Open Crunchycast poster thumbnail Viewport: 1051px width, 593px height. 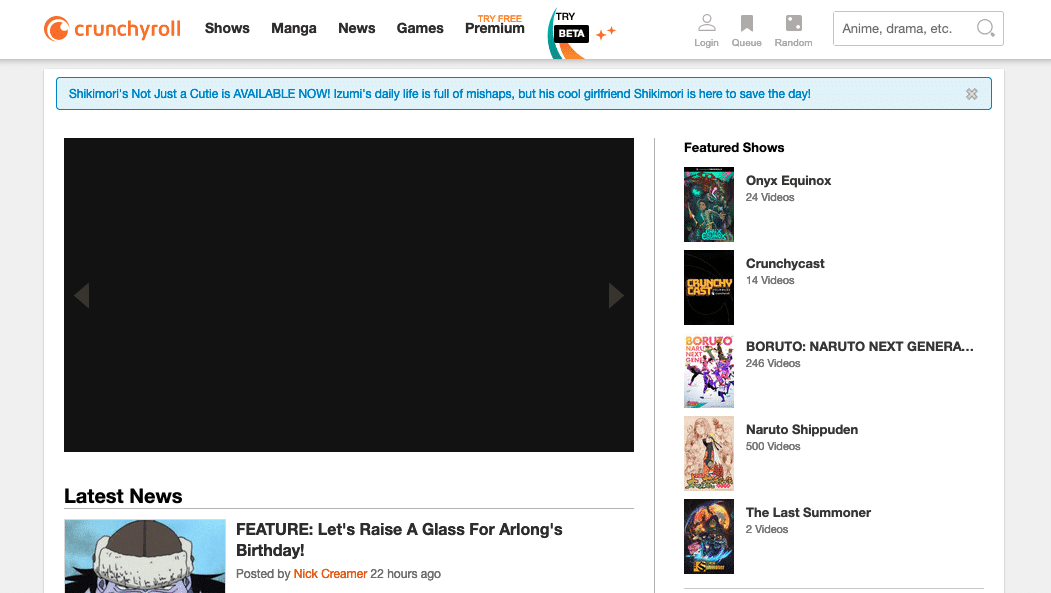pyautogui.click(x=708, y=287)
